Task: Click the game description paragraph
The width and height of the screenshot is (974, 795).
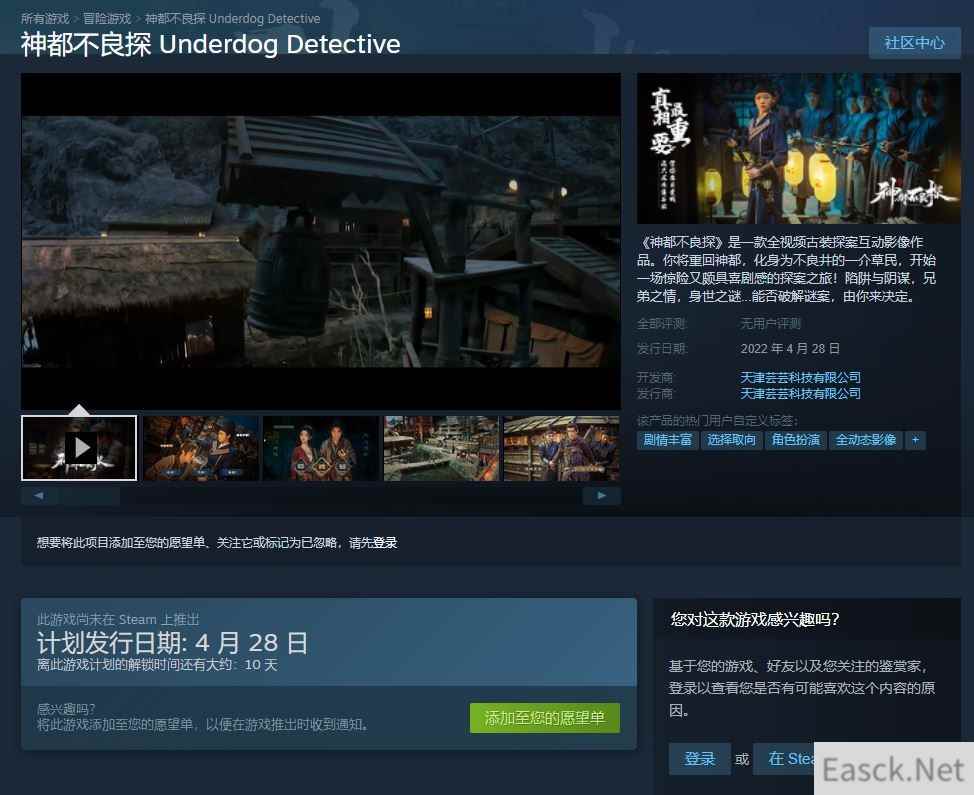Action: (x=786, y=269)
